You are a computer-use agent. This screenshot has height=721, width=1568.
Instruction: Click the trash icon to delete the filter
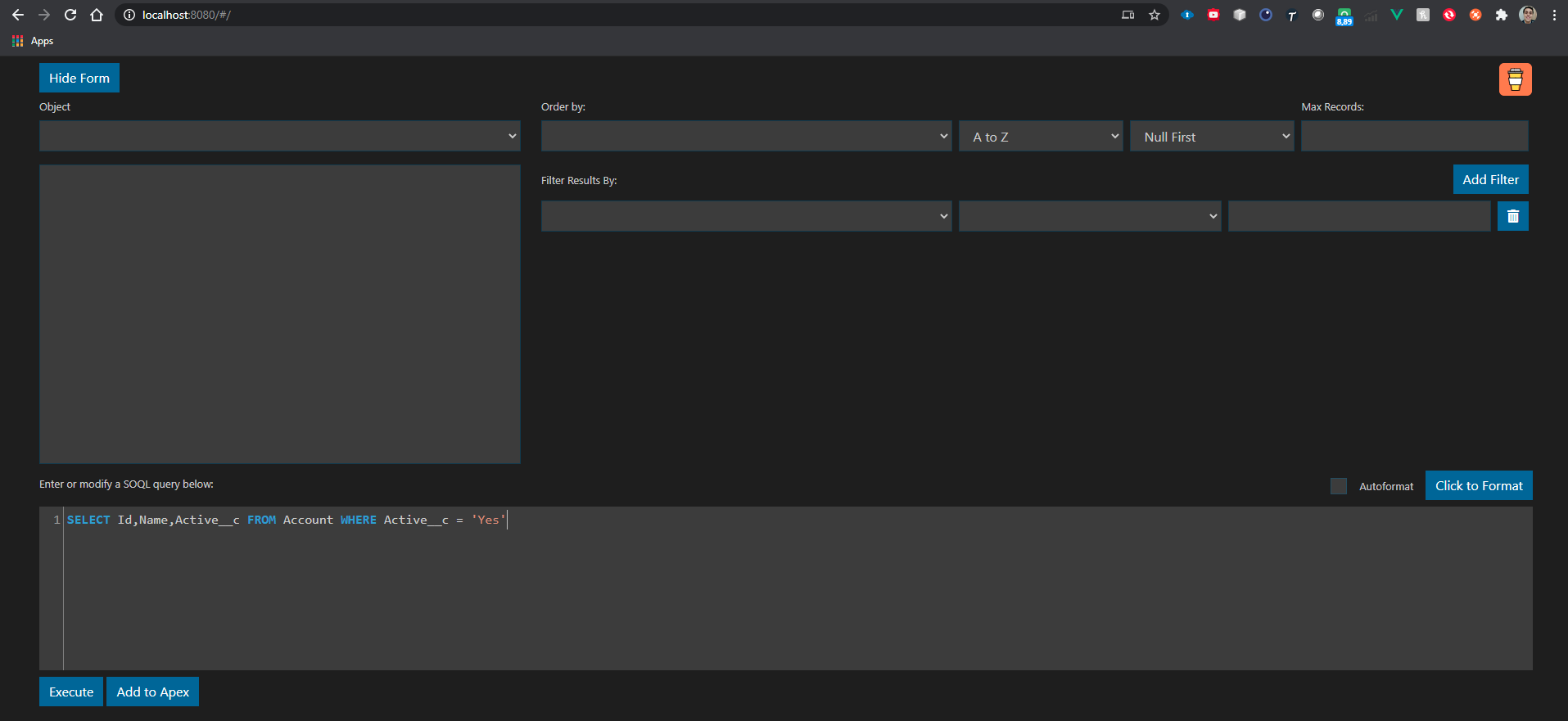(x=1513, y=216)
